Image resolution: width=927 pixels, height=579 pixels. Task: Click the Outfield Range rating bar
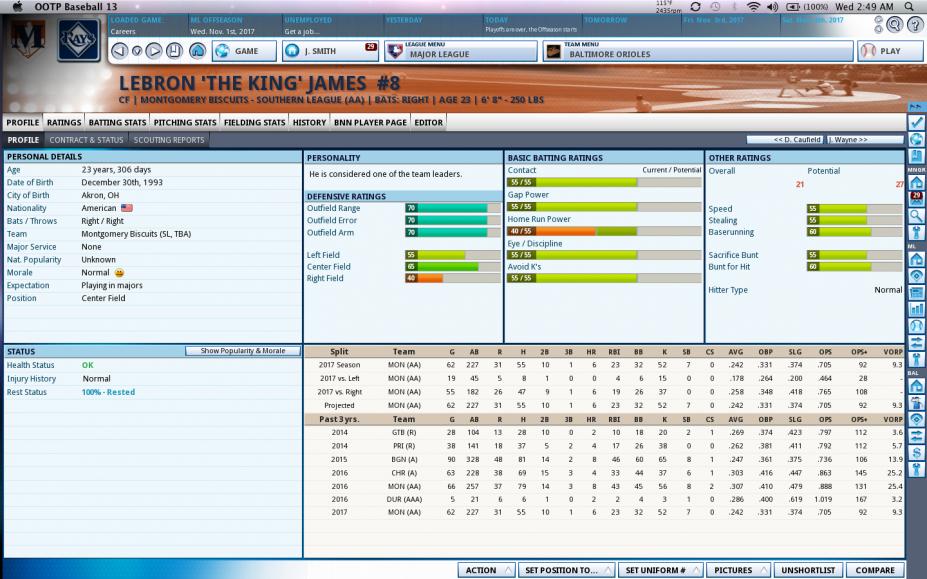(453, 208)
